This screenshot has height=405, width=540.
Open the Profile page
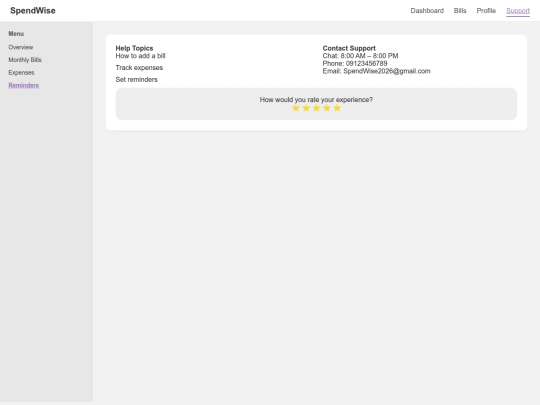click(486, 11)
